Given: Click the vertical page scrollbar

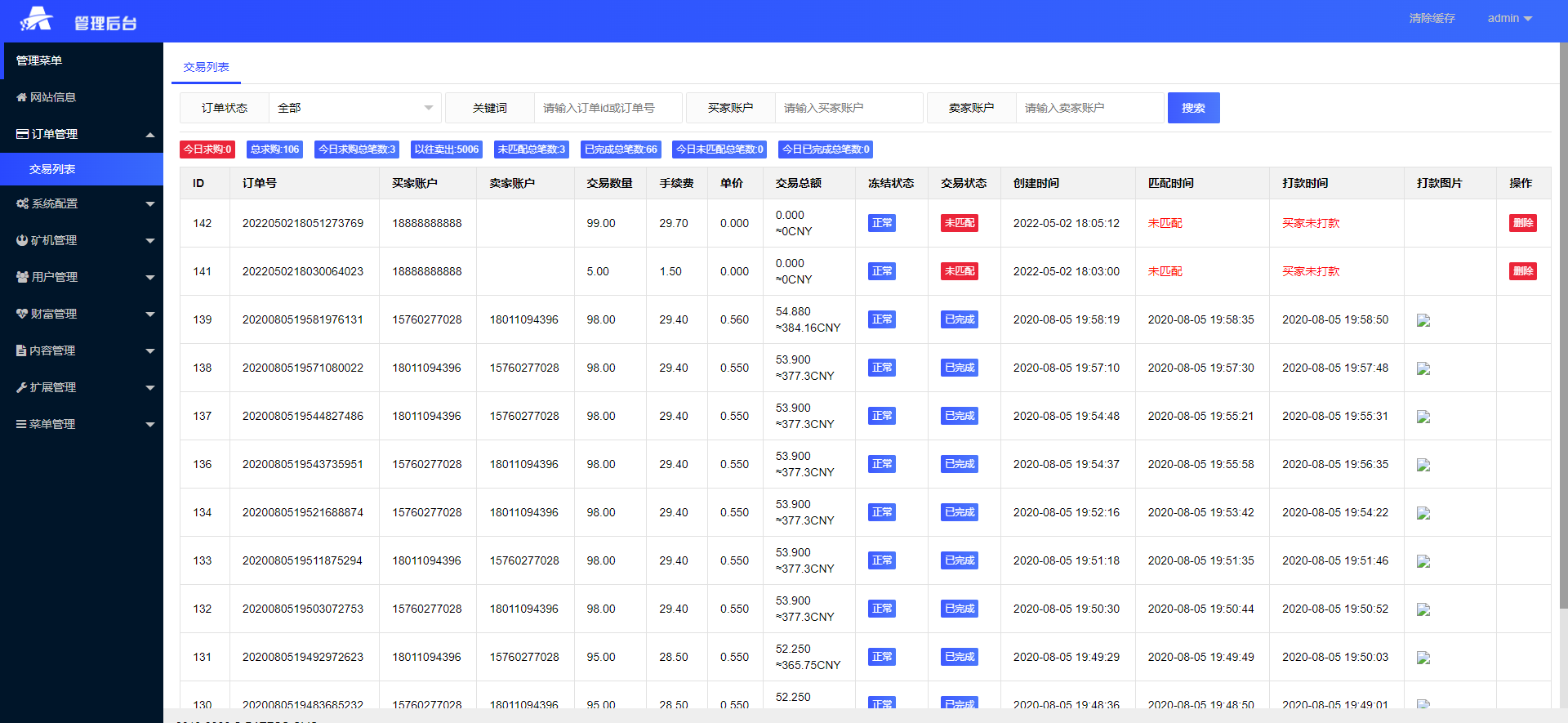Looking at the screenshot, I should (x=1563, y=327).
